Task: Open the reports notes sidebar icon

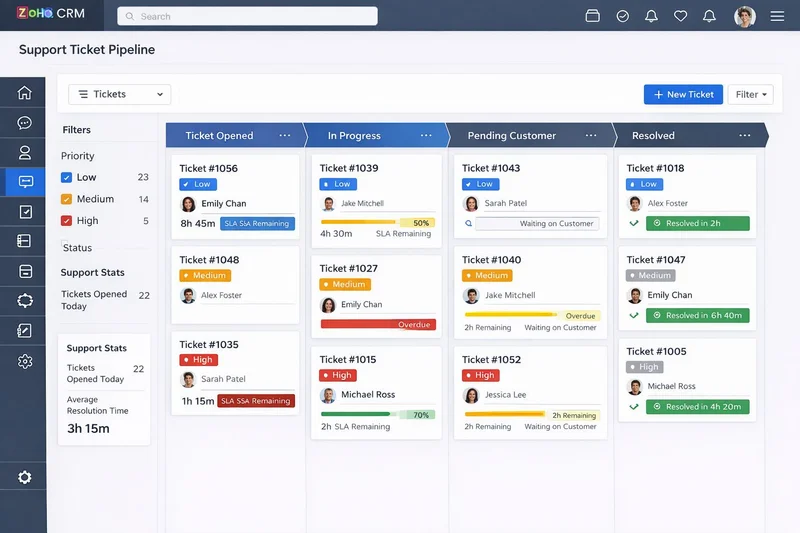Action: click(24, 331)
